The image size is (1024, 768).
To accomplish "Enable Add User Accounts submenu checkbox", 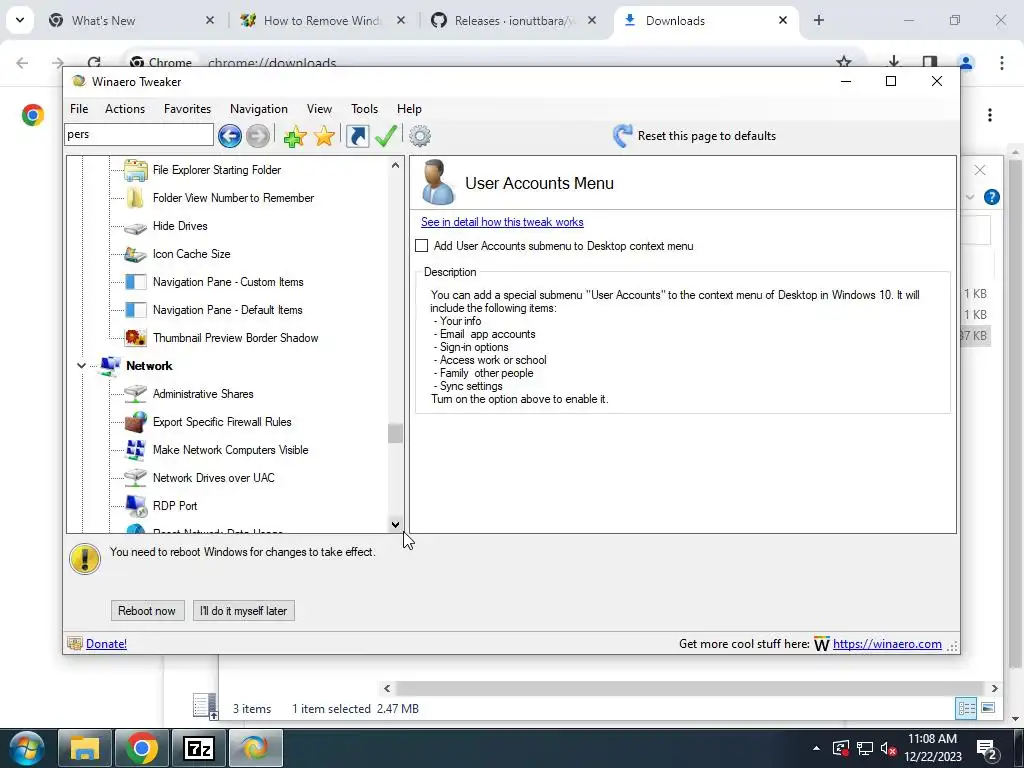I will point(422,246).
